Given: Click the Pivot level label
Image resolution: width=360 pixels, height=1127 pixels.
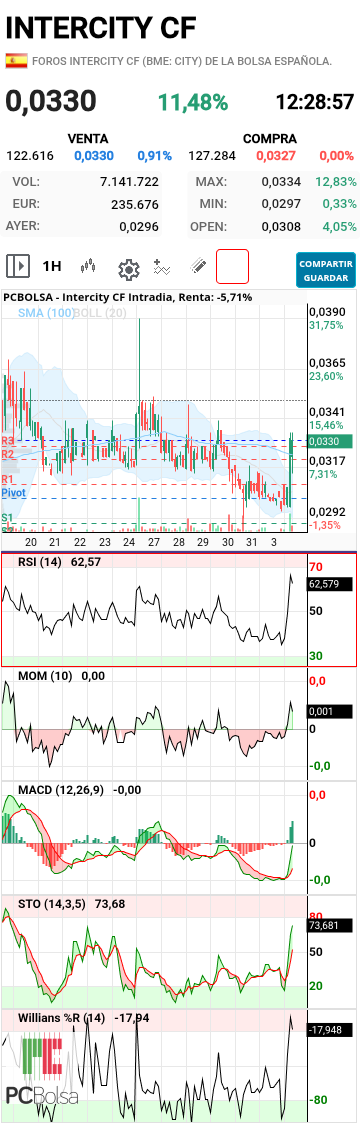Looking at the screenshot, I should point(14,493).
